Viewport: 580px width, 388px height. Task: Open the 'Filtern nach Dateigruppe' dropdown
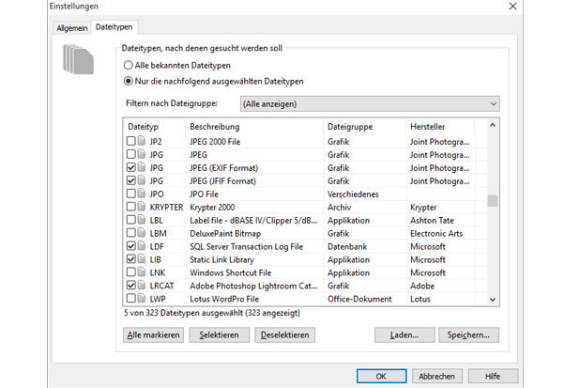370,104
